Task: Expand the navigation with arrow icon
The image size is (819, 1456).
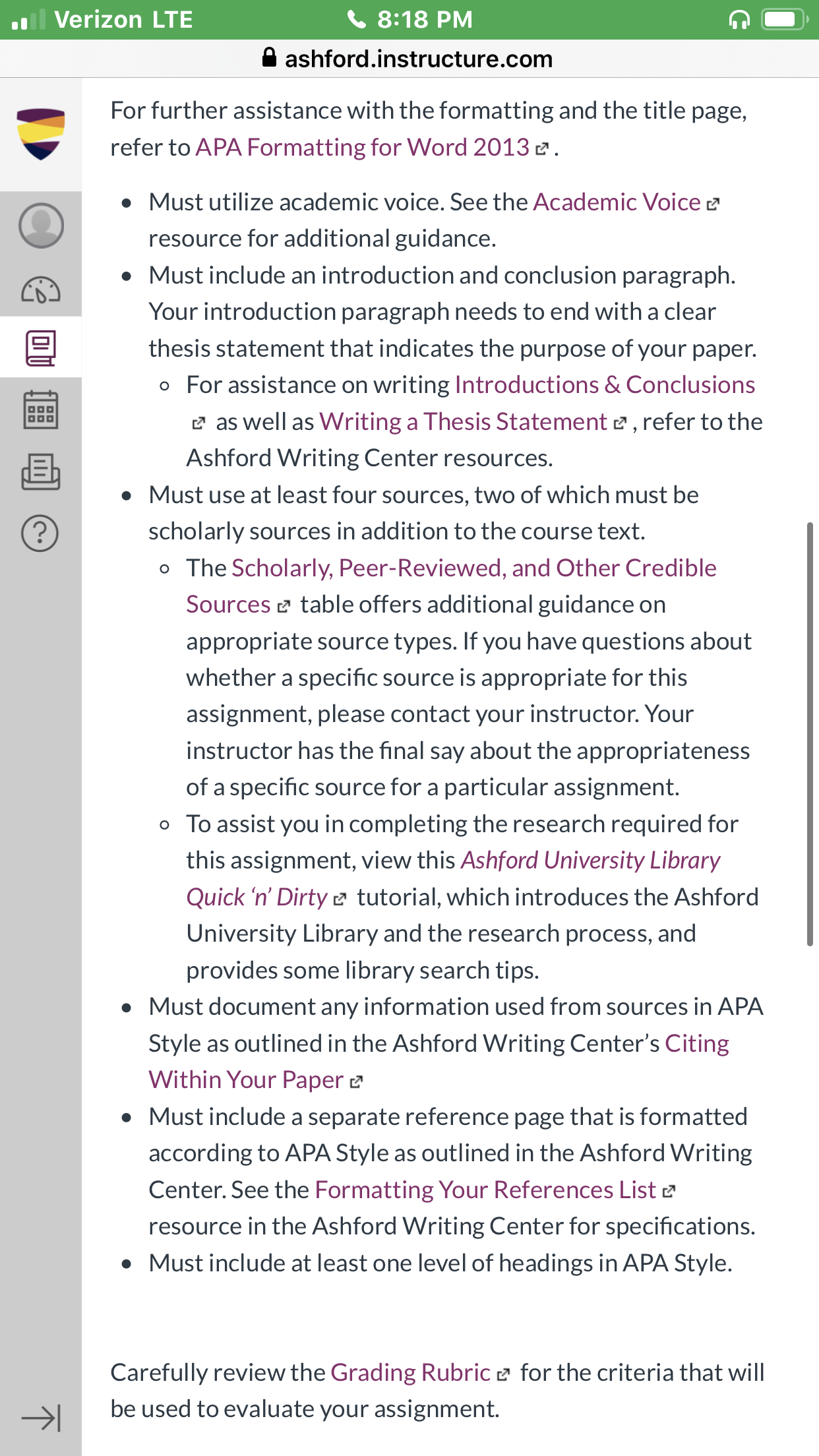Action: 41,1417
